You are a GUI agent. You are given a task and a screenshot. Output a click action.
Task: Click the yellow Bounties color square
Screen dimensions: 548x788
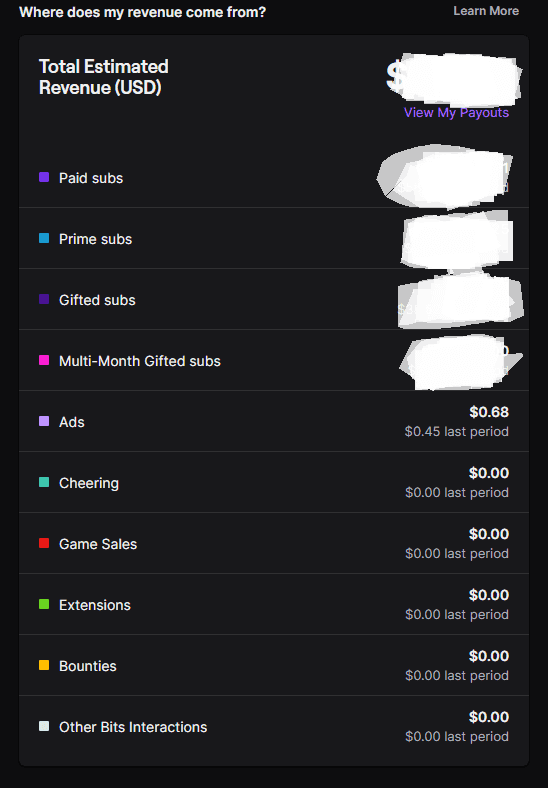coord(44,665)
